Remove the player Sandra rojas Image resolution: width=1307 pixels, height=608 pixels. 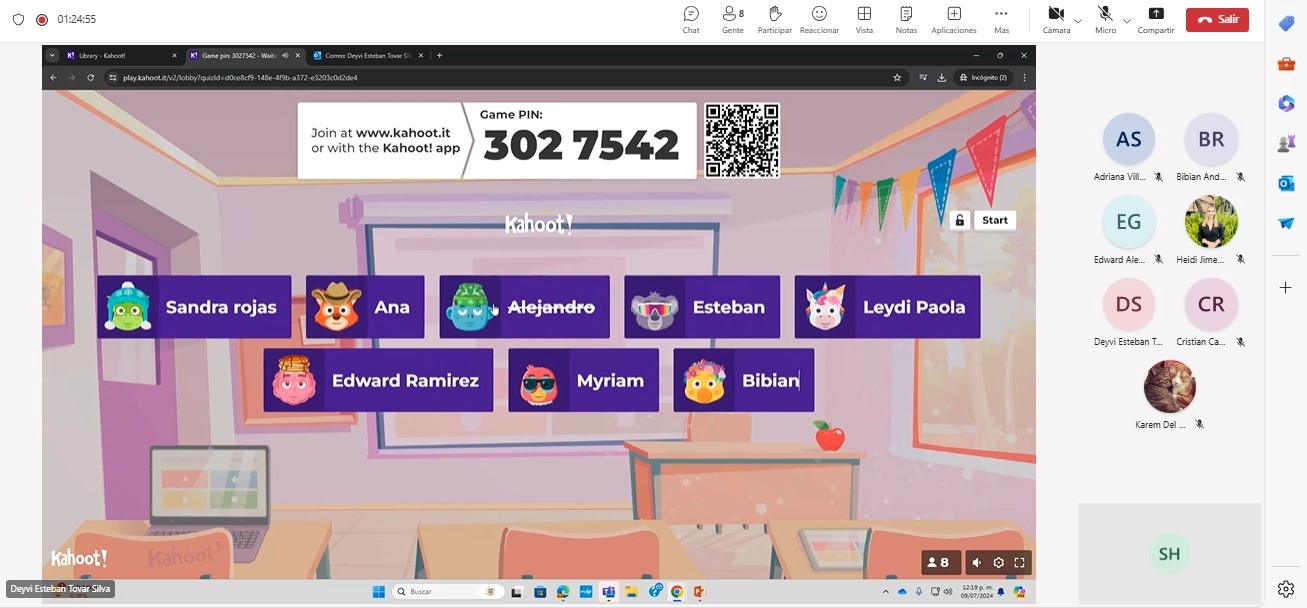[194, 307]
